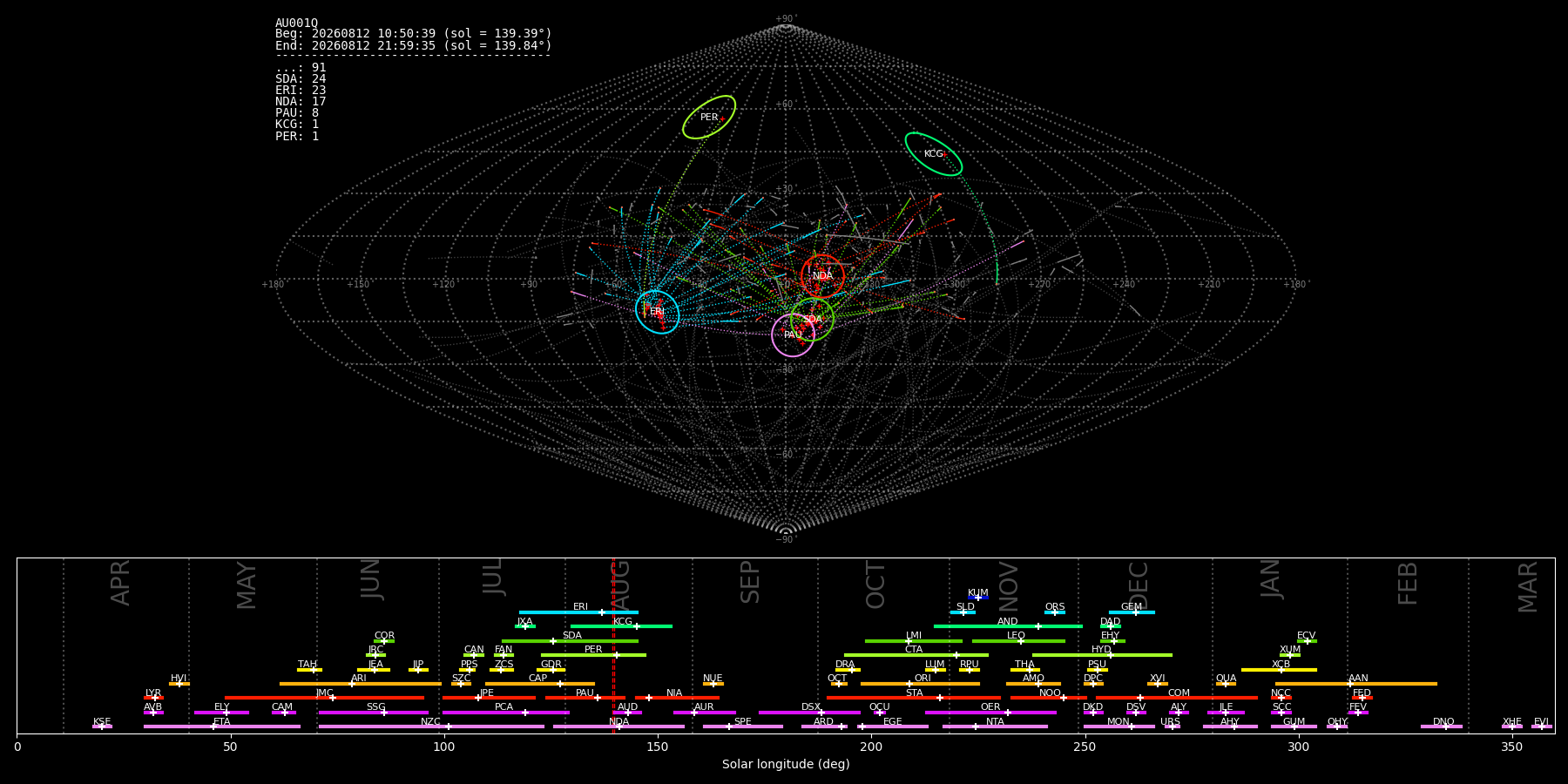The height and width of the screenshot is (784, 1568).
Task: Select the NDA red radiant circle
Action: pos(823,276)
